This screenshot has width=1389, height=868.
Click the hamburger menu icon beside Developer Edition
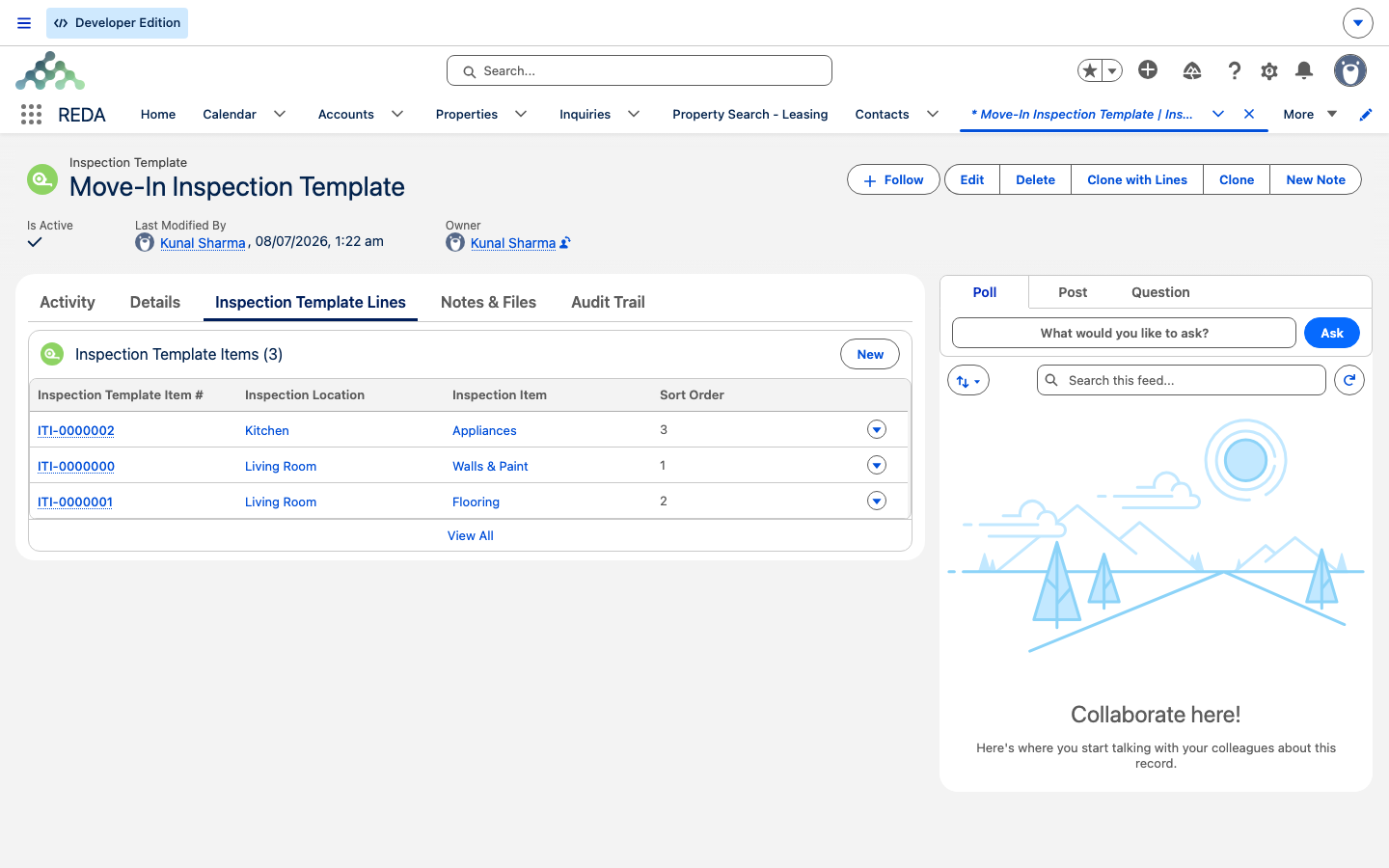coord(24,23)
